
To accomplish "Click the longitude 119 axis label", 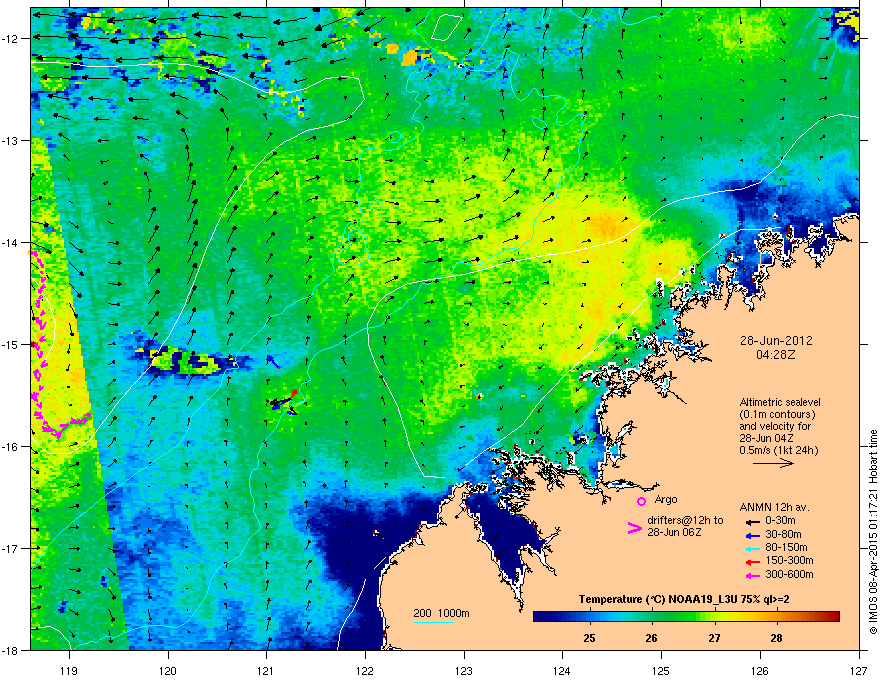I will pos(69,670).
